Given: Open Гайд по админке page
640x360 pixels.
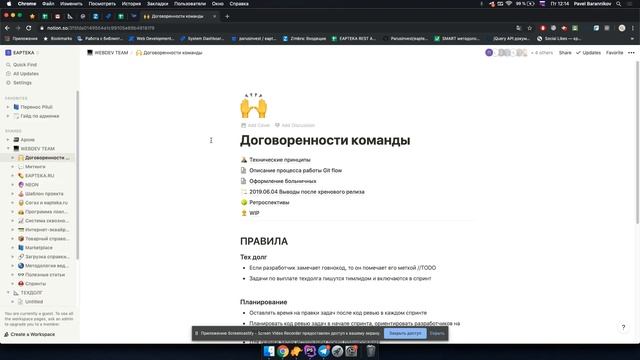Looking at the screenshot, I should pos(40,116).
